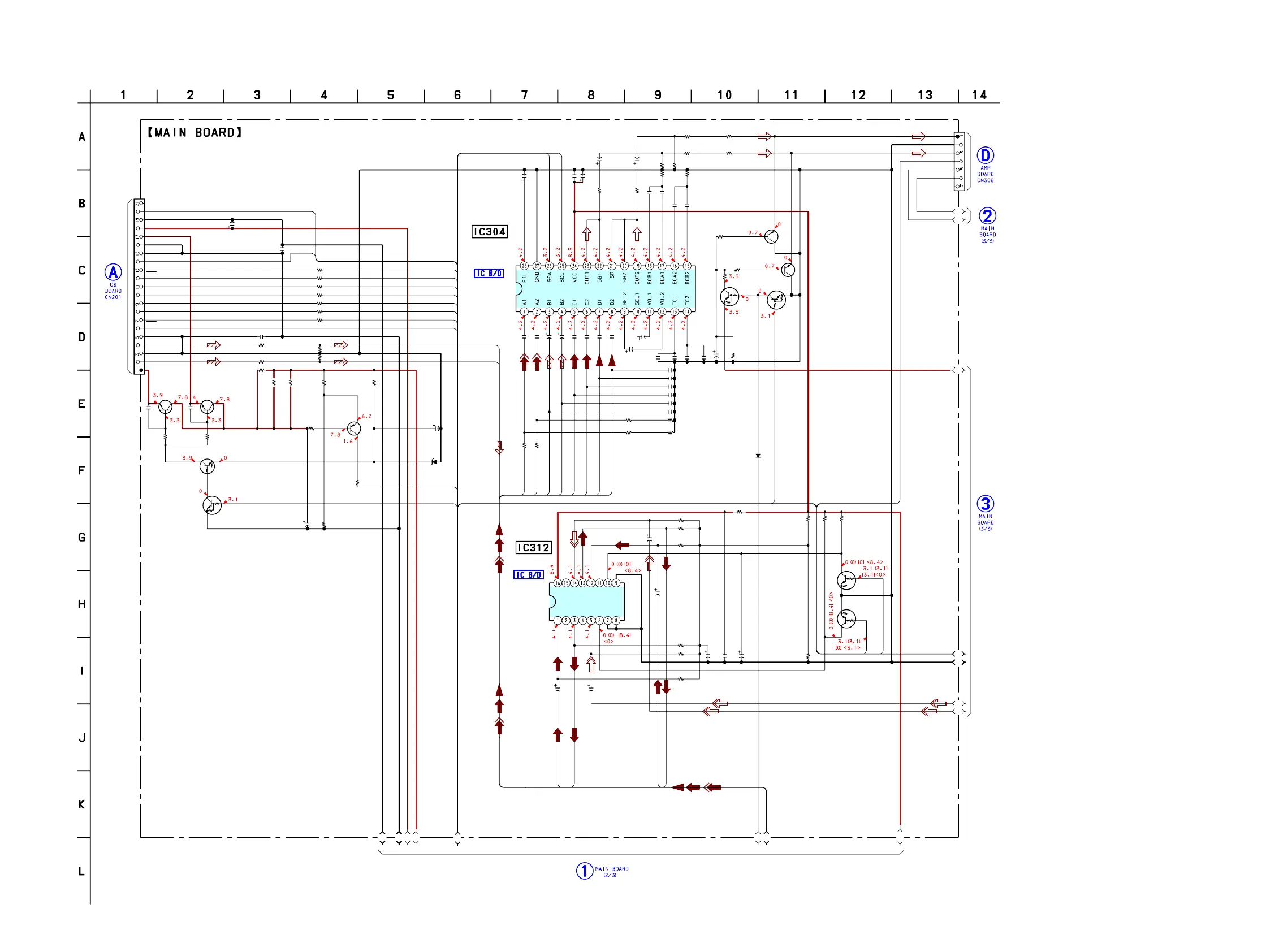
Task: Click column header 7 on grid ruler
Action: [524, 95]
